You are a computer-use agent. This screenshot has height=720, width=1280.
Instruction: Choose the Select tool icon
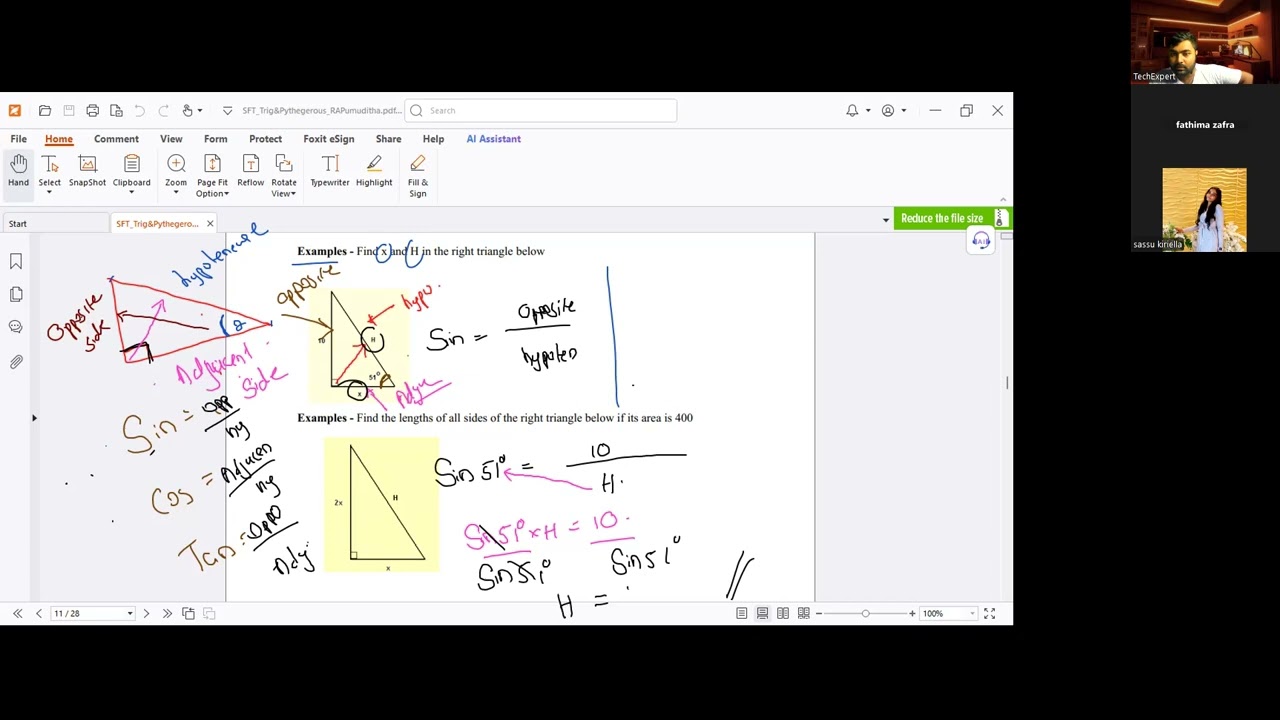click(49, 165)
